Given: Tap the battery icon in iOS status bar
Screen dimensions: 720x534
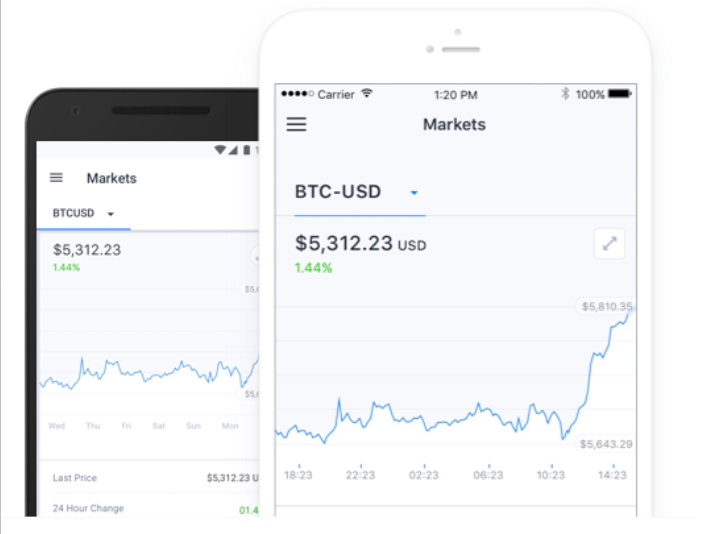Looking at the screenshot, I should pyautogui.click(x=619, y=94).
